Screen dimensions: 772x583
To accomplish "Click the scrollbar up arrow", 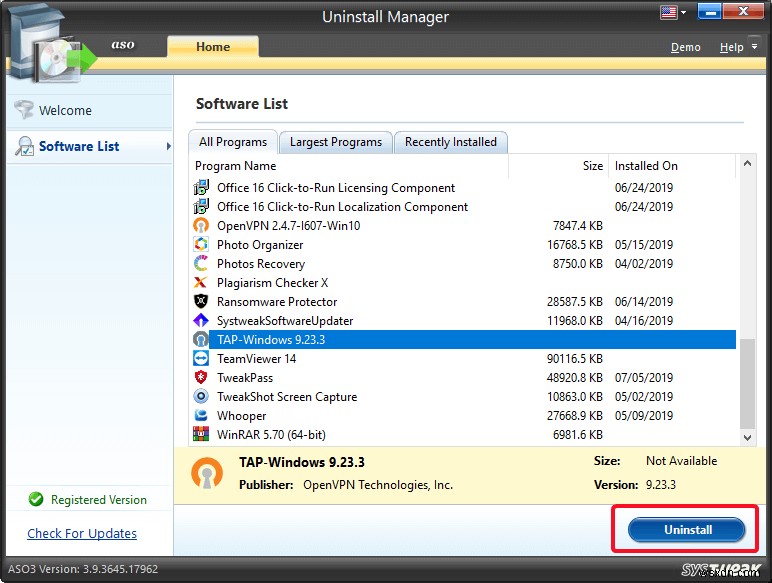I will [x=747, y=163].
